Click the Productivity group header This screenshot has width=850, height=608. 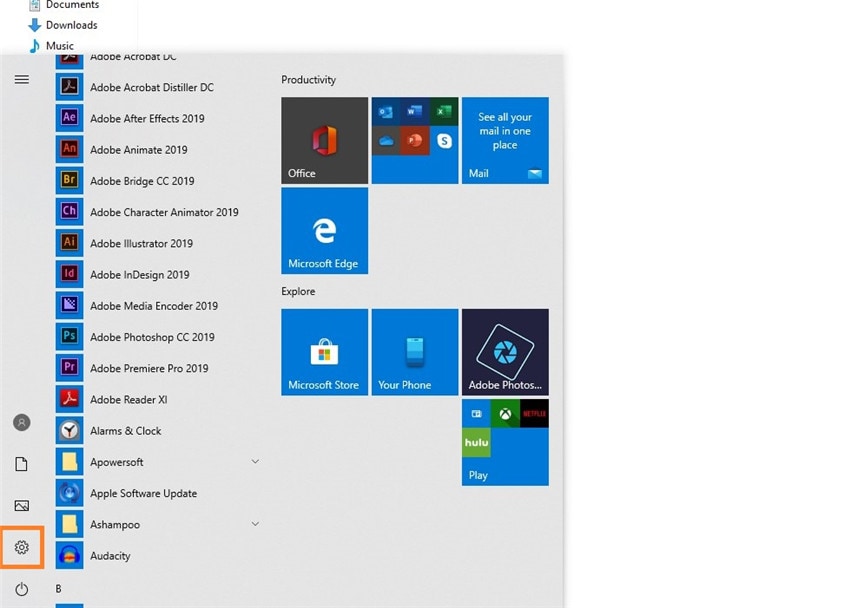(308, 80)
